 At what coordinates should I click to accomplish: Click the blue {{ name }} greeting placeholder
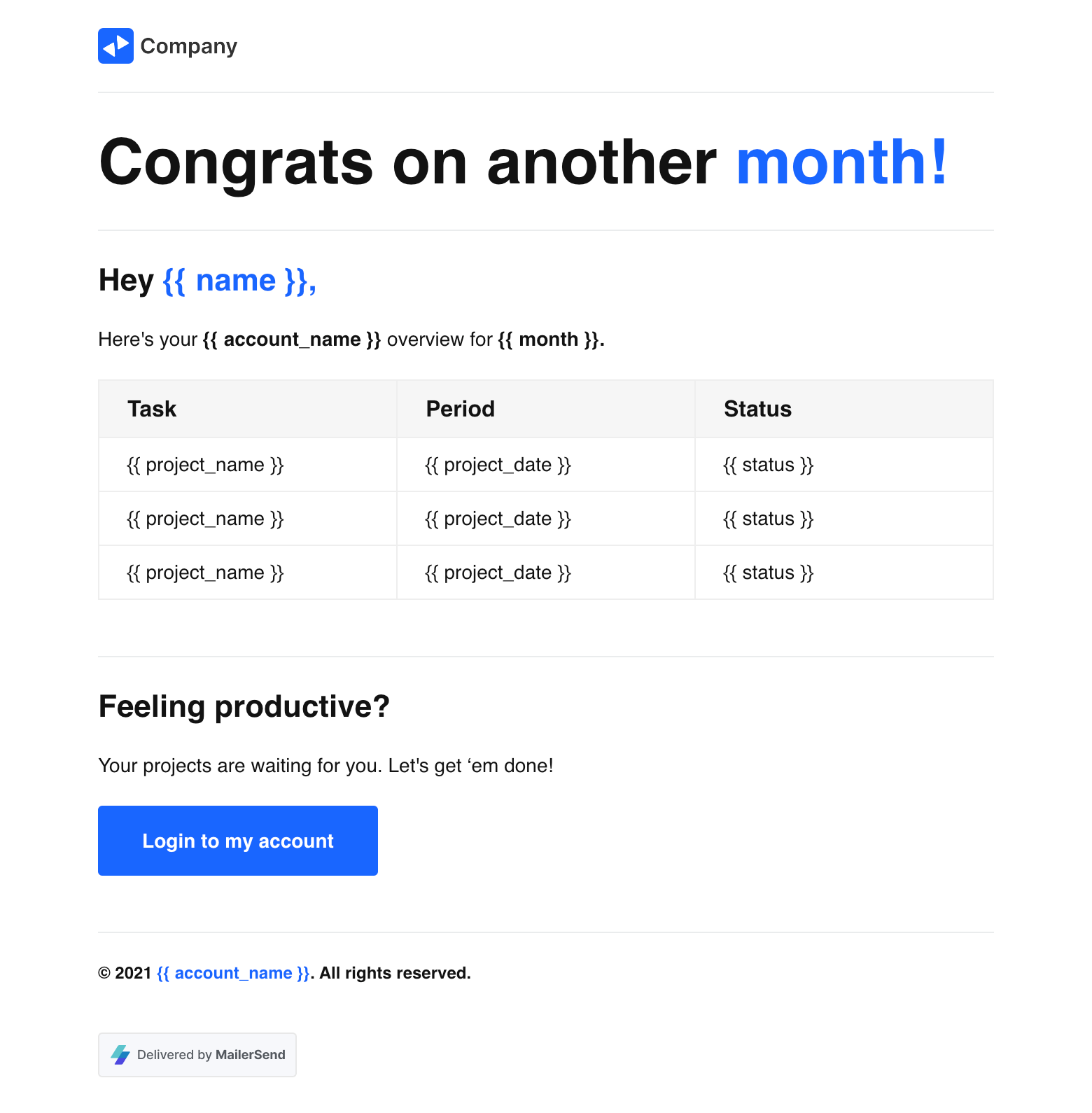pyautogui.click(x=239, y=281)
